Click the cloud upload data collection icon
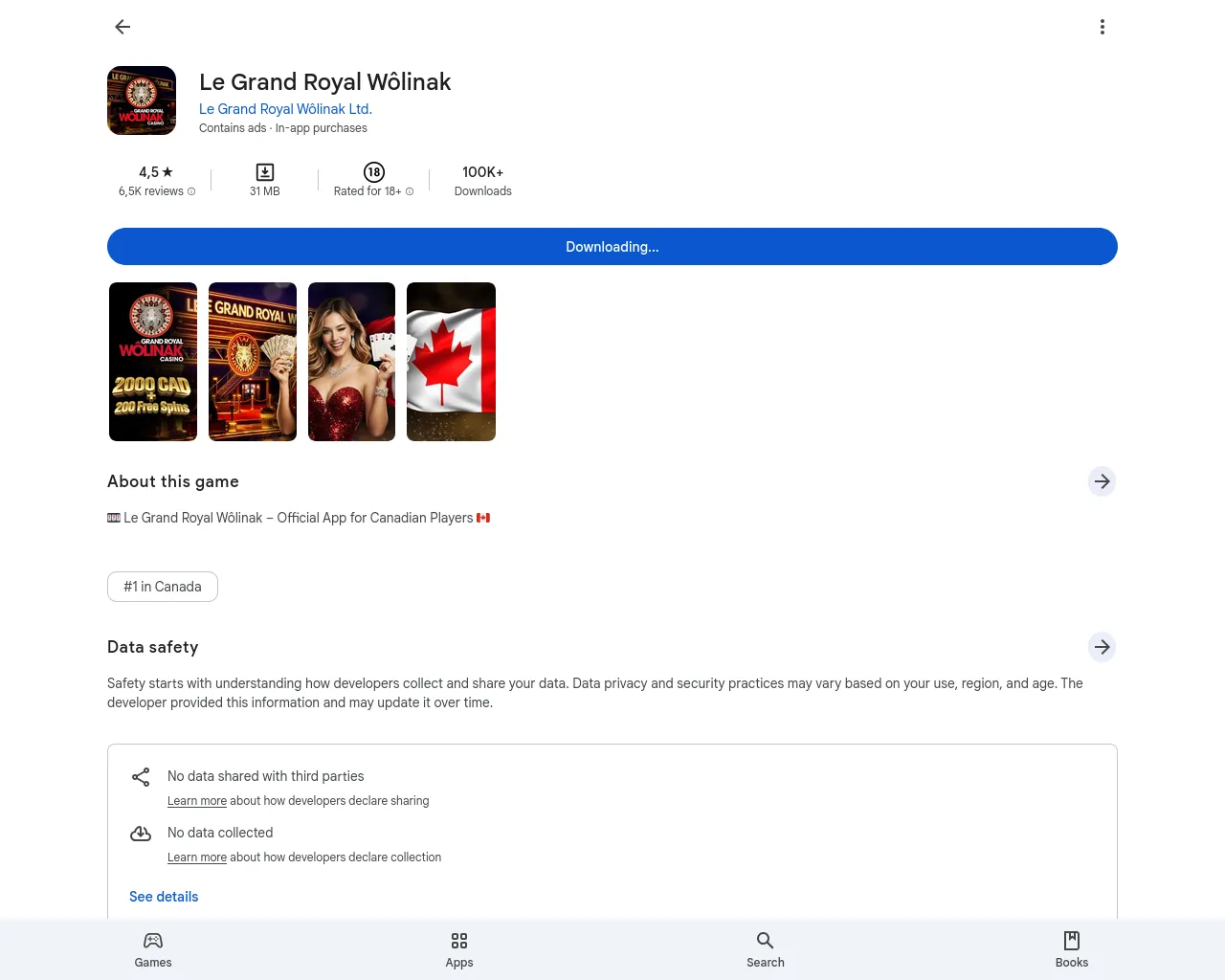 pyautogui.click(x=141, y=834)
